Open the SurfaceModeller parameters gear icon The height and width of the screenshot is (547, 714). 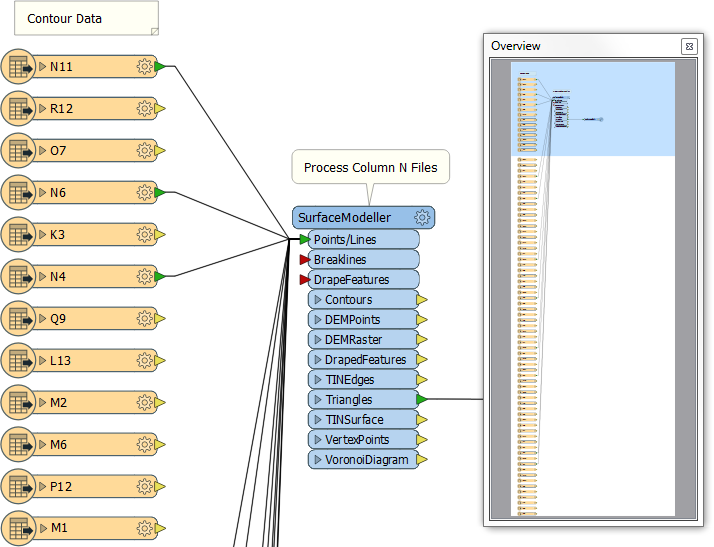tap(422, 217)
